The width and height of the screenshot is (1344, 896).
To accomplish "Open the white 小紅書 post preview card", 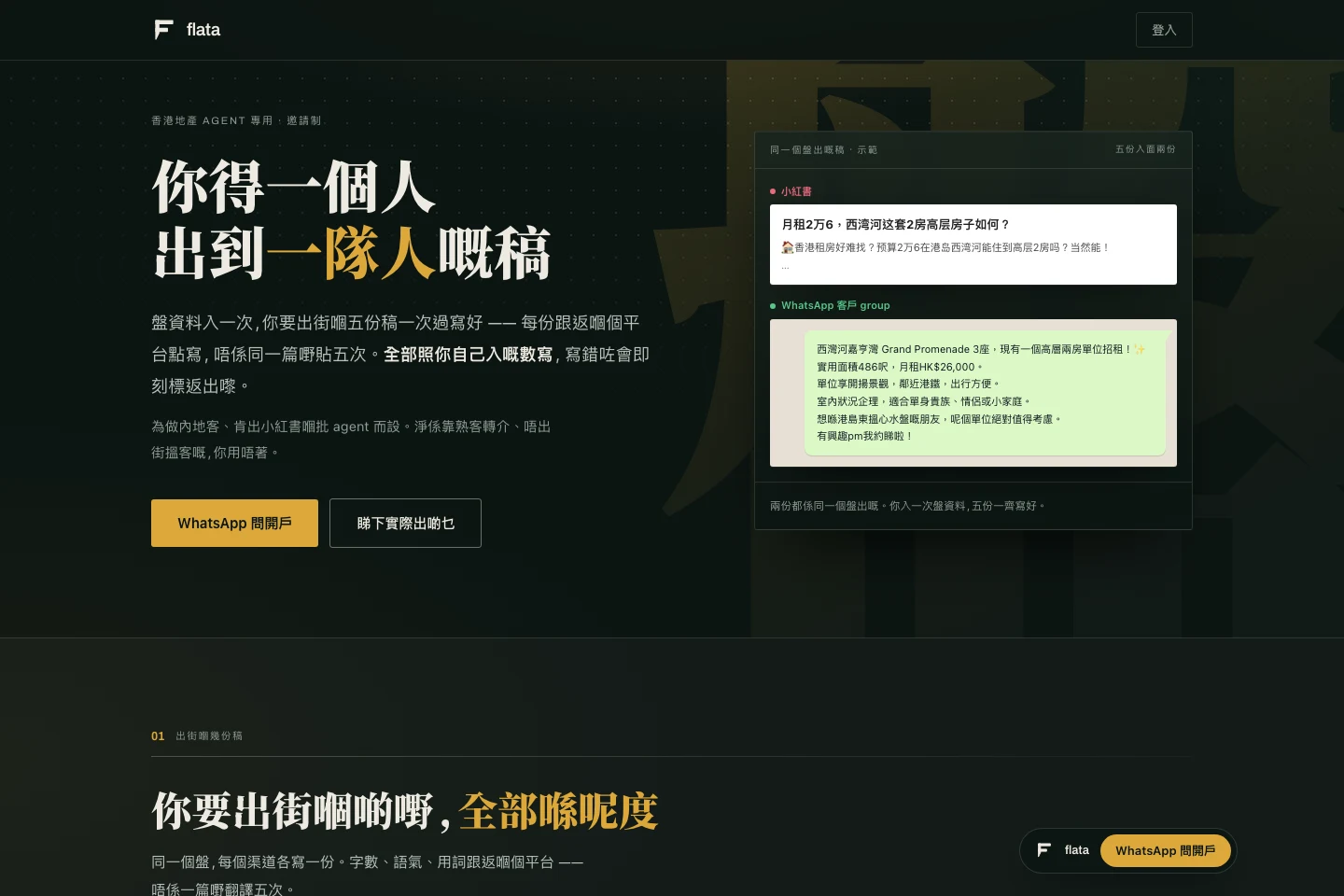I will 973,245.
